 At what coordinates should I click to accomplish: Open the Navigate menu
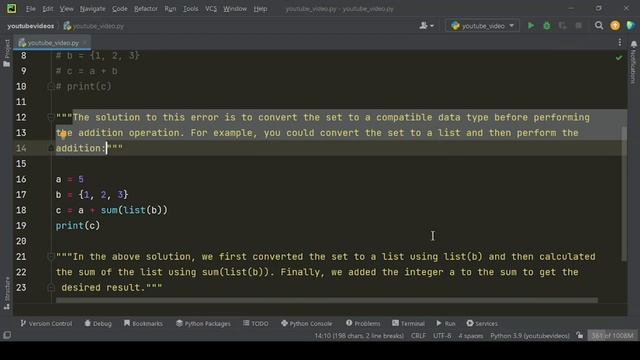[x=92, y=9]
